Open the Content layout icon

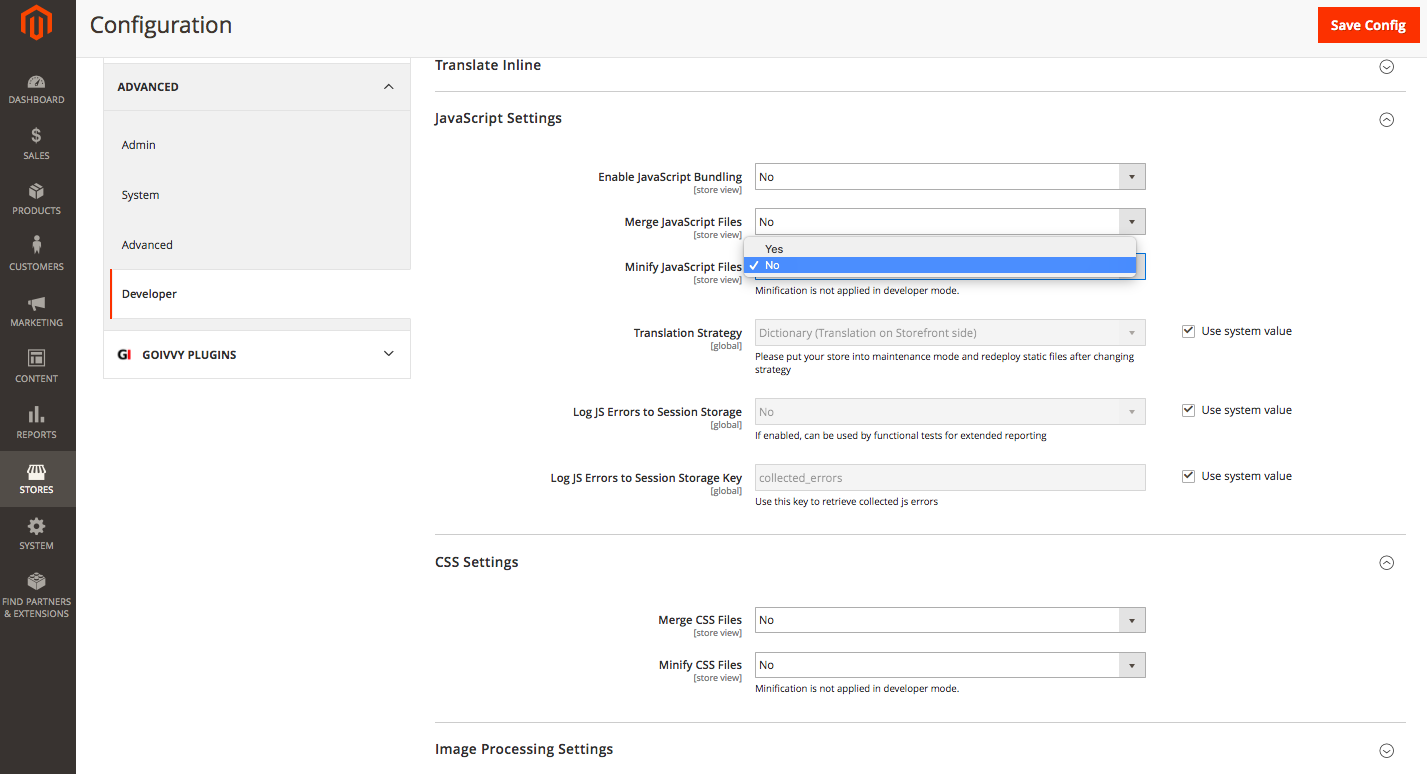click(37, 358)
